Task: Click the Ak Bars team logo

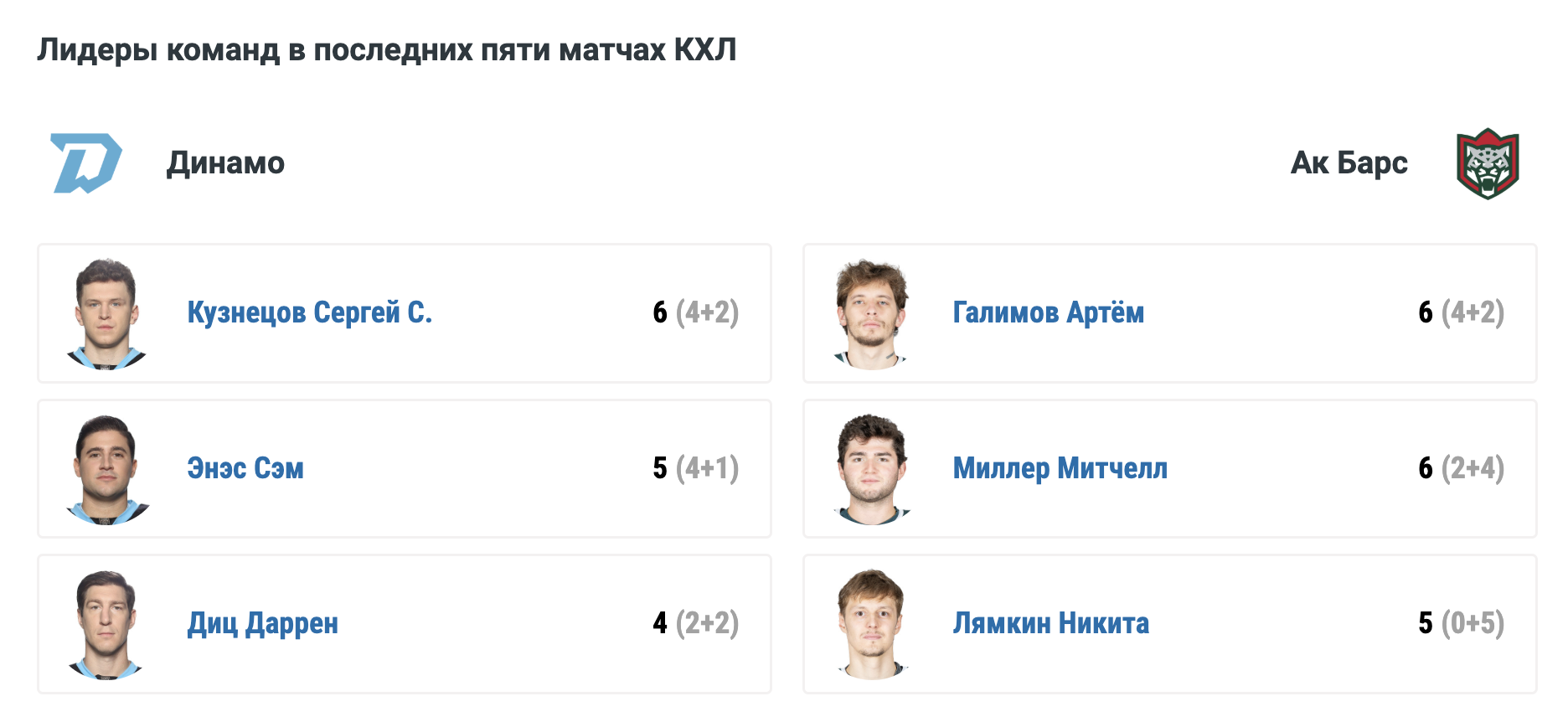Action: [1487, 163]
